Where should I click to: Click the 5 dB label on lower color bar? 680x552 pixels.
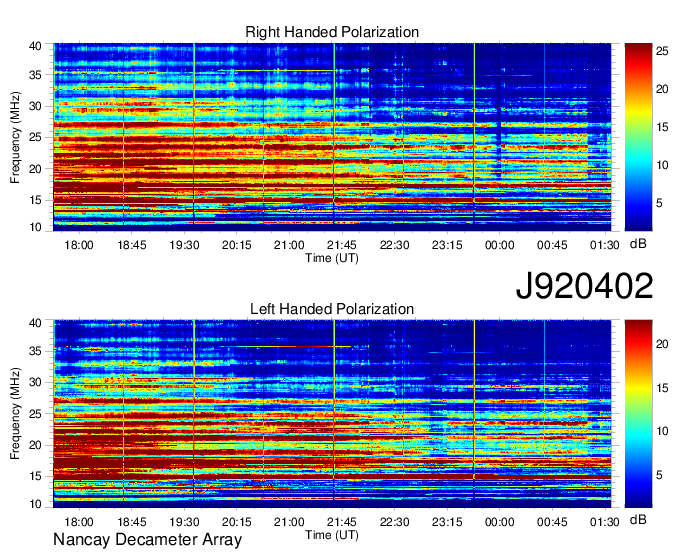pyautogui.click(x=659, y=475)
